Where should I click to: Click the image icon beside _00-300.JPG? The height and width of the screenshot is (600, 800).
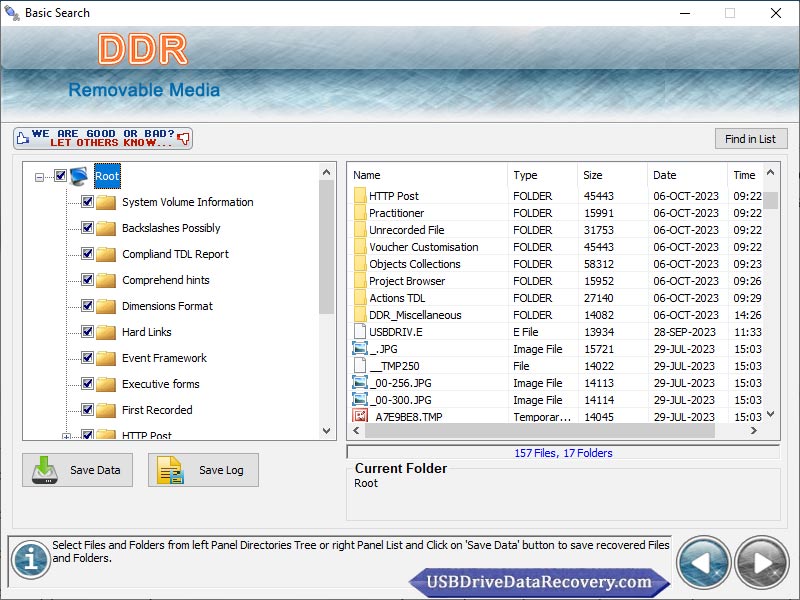coord(360,399)
